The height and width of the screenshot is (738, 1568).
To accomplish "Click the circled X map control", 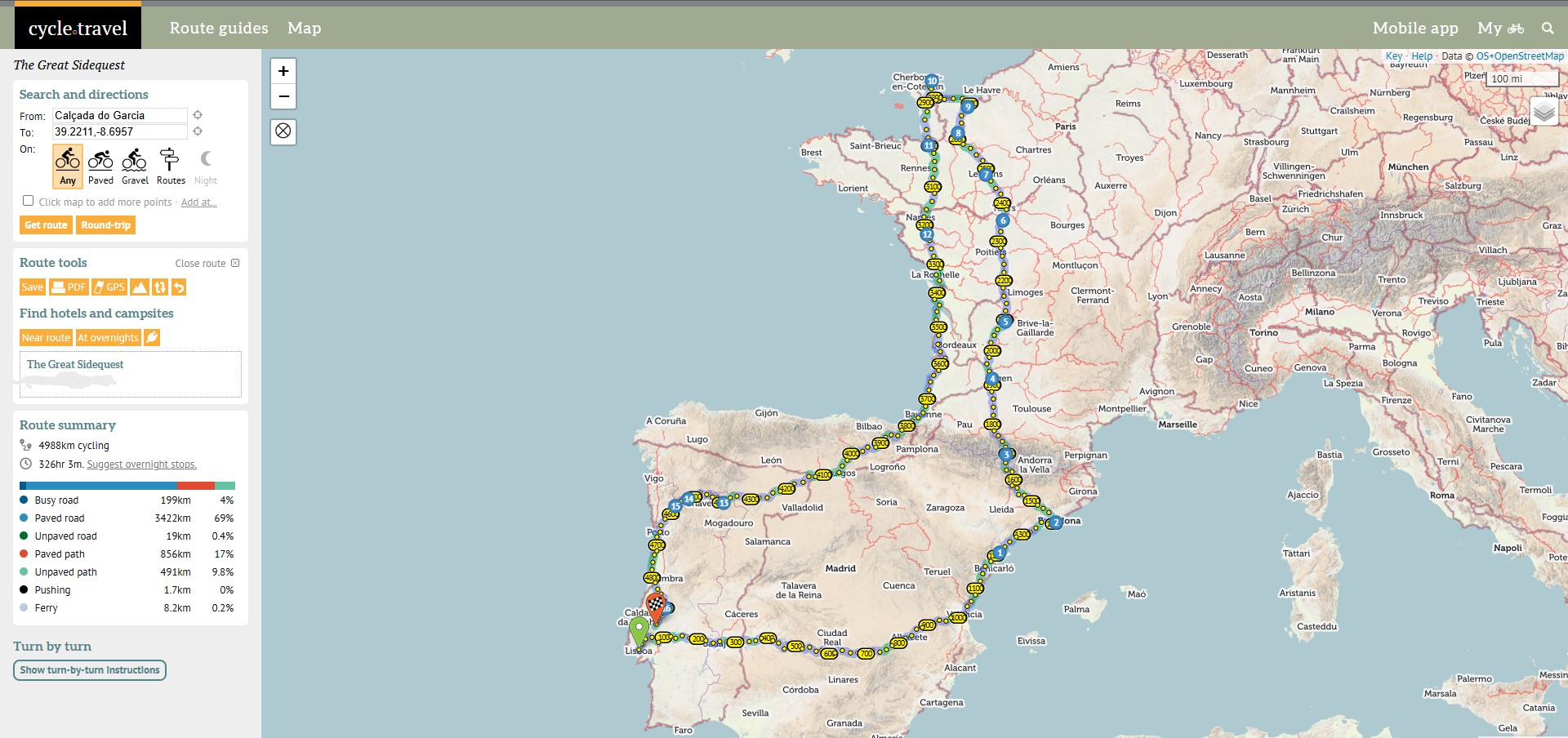I will tap(283, 131).
